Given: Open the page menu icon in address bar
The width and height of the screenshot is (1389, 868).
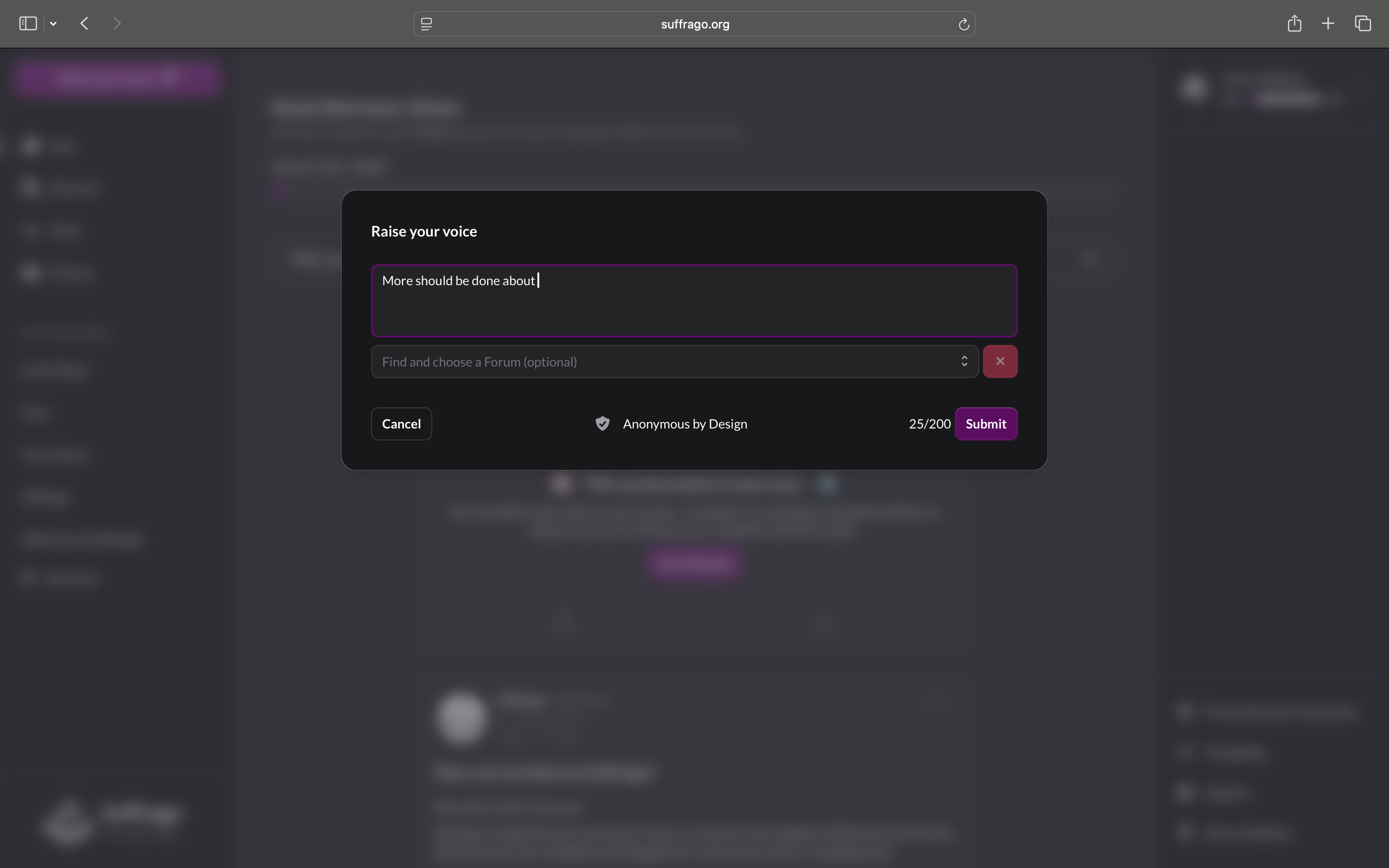Looking at the screenshot, I should point(426,24).
